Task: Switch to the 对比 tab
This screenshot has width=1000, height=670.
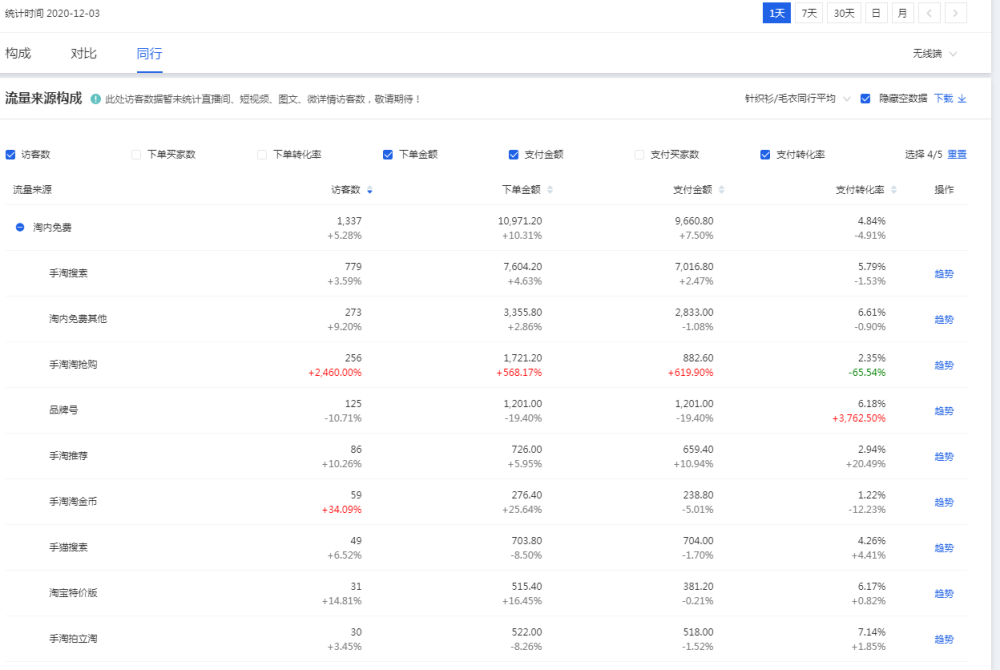Action: tap(84, 54)
